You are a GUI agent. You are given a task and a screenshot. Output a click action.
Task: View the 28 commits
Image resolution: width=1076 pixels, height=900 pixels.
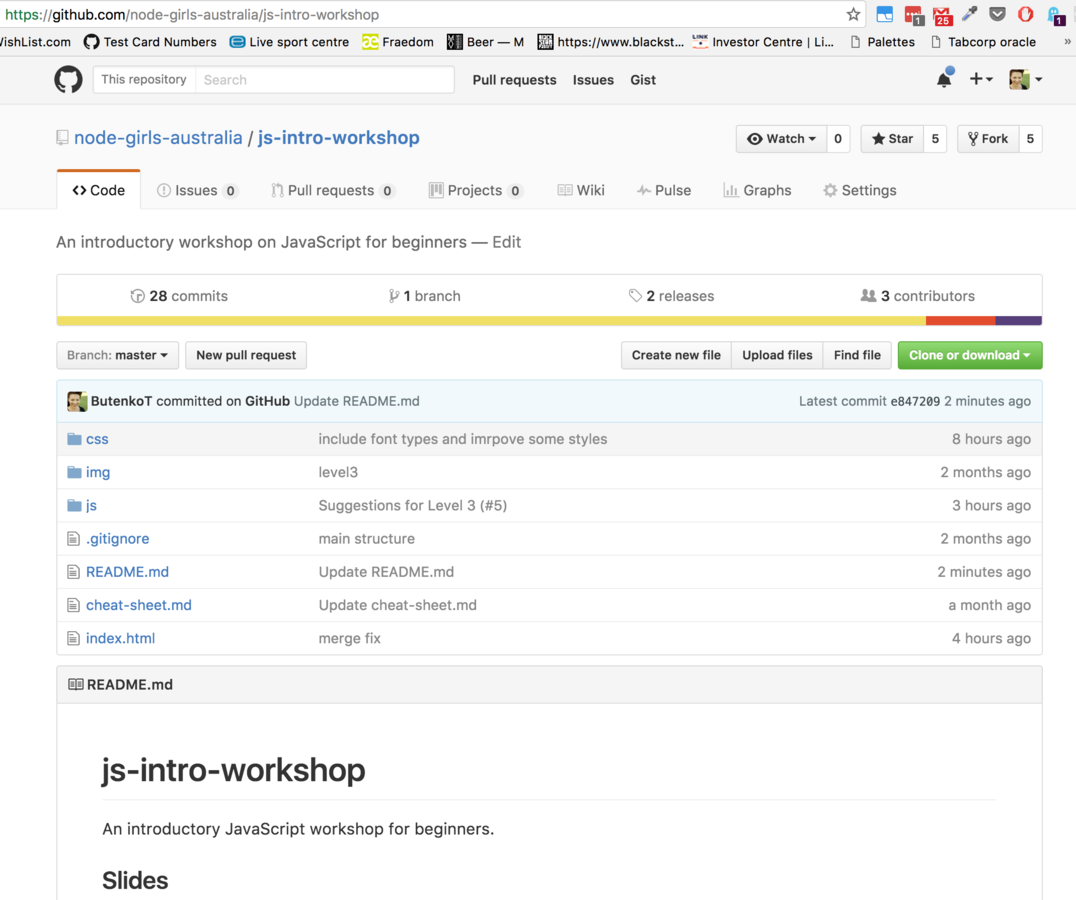click(x=179, y=296)
